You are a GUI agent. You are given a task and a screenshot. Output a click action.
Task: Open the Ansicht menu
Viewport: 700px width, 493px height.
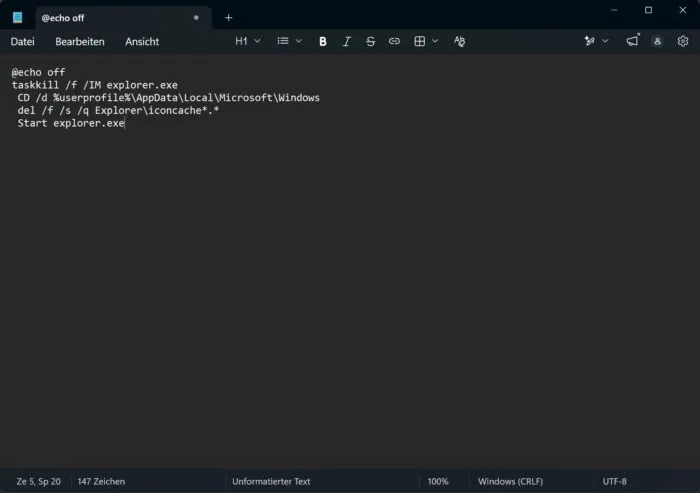coord(142,42)
